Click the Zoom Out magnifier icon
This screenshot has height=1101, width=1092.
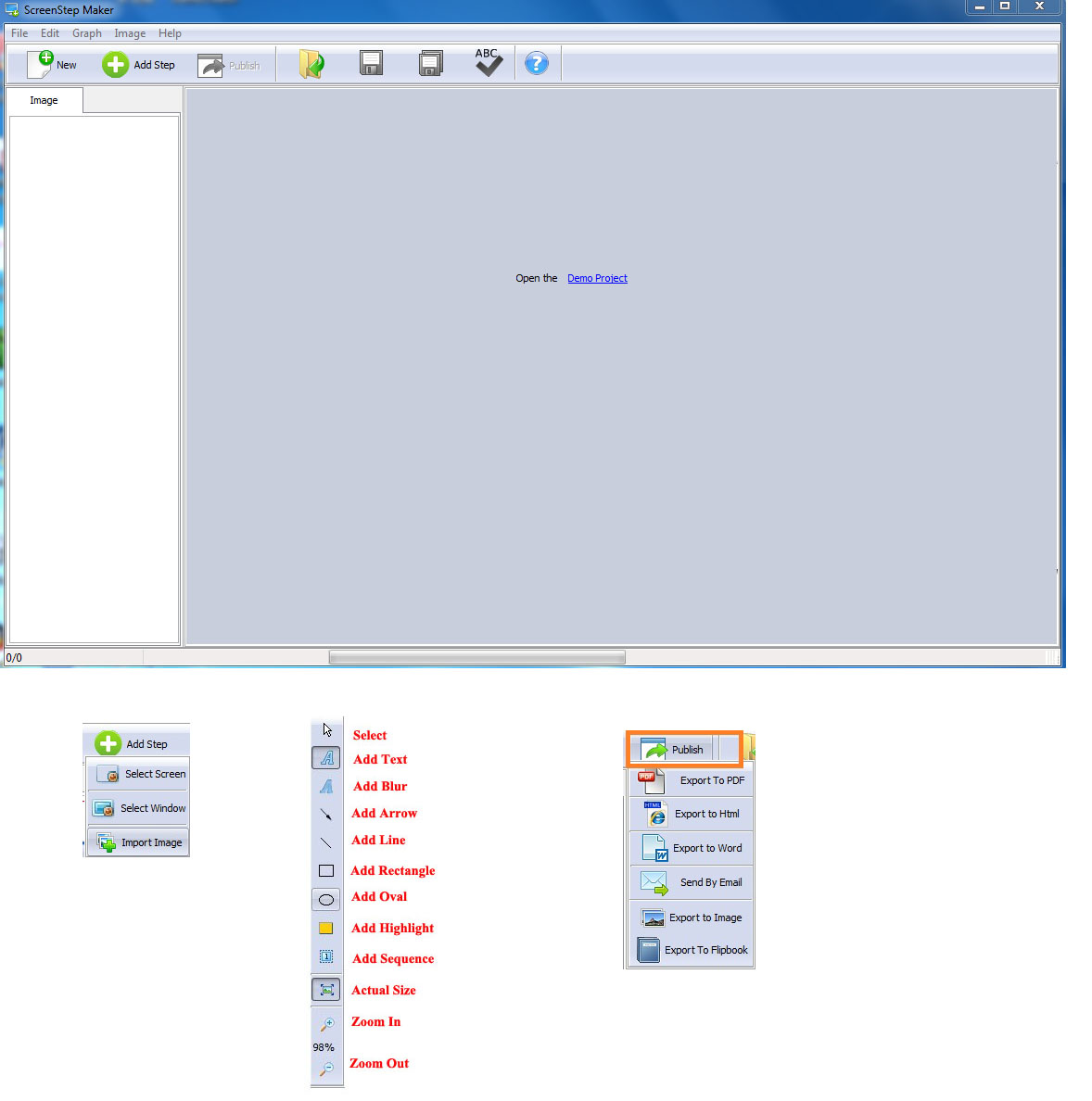326,1069
